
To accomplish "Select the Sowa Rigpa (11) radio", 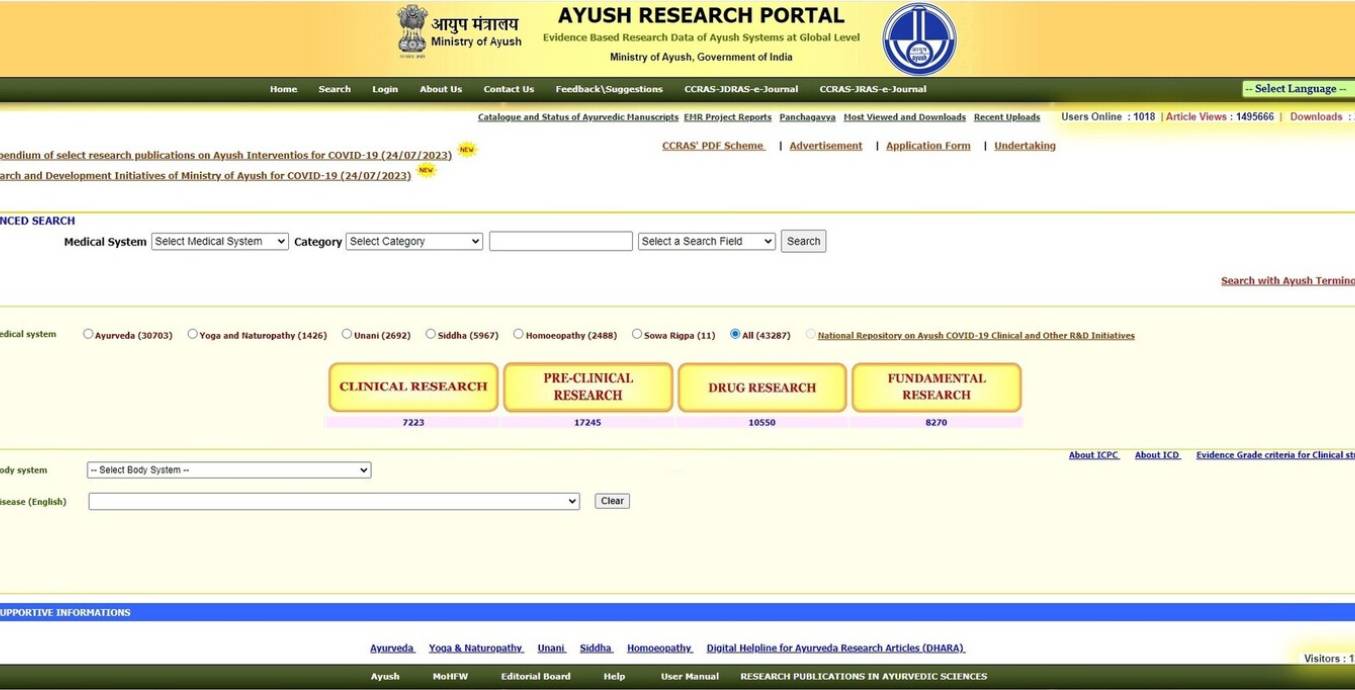I will 636,334.
